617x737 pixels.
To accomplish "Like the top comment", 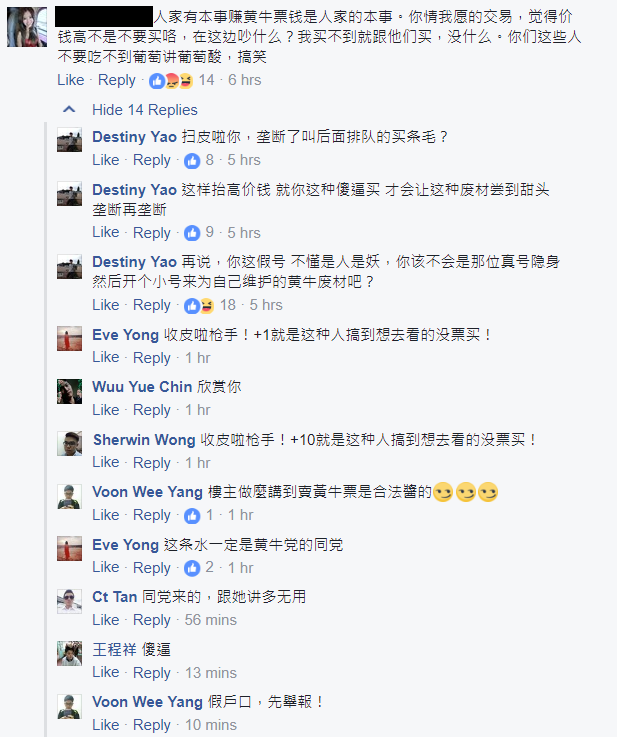I will [71, 80].
